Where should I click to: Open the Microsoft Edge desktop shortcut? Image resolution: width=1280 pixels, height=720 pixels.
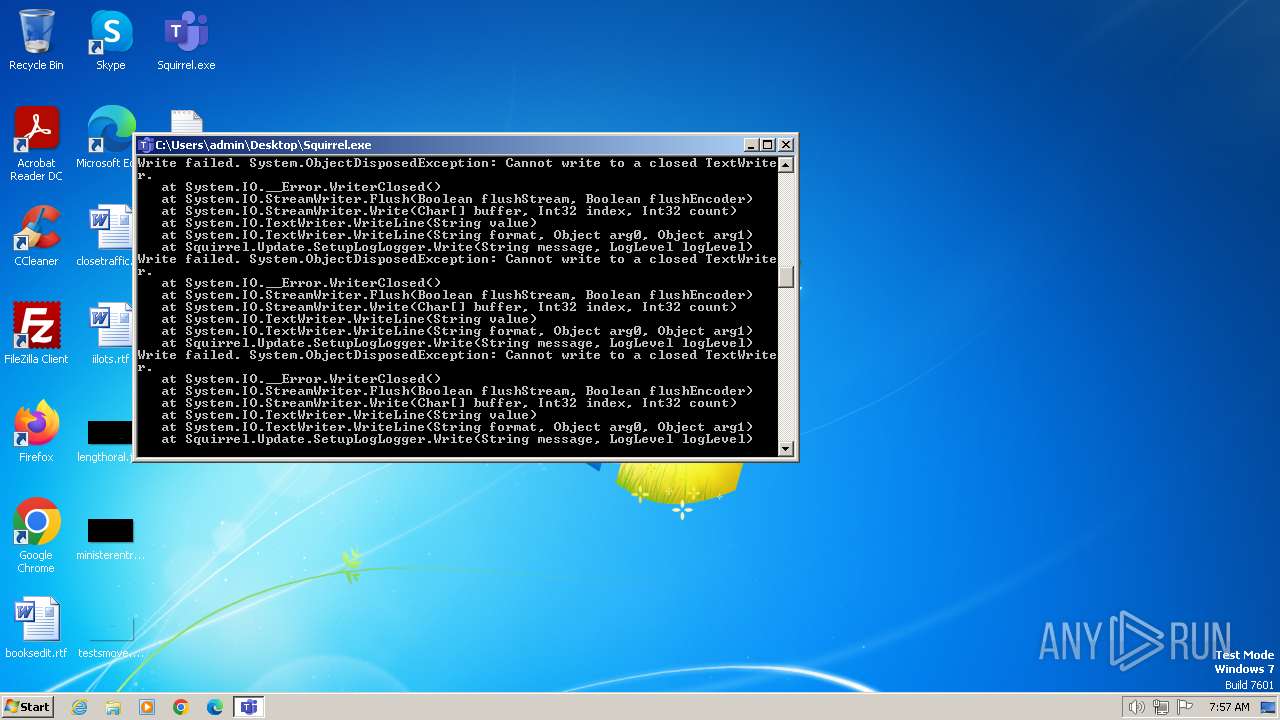(x=108, y=138)
